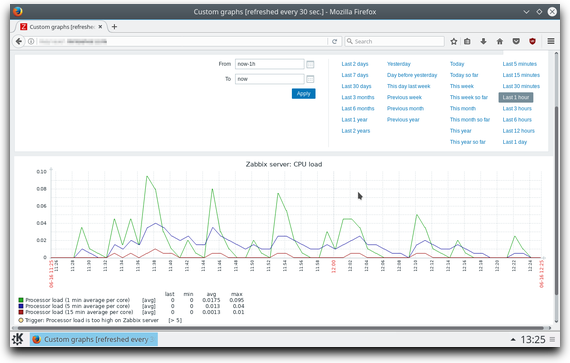Click the highlighted Last 1 hour range
This screenshot has height=363, width=570.
(x=516, y=97)
